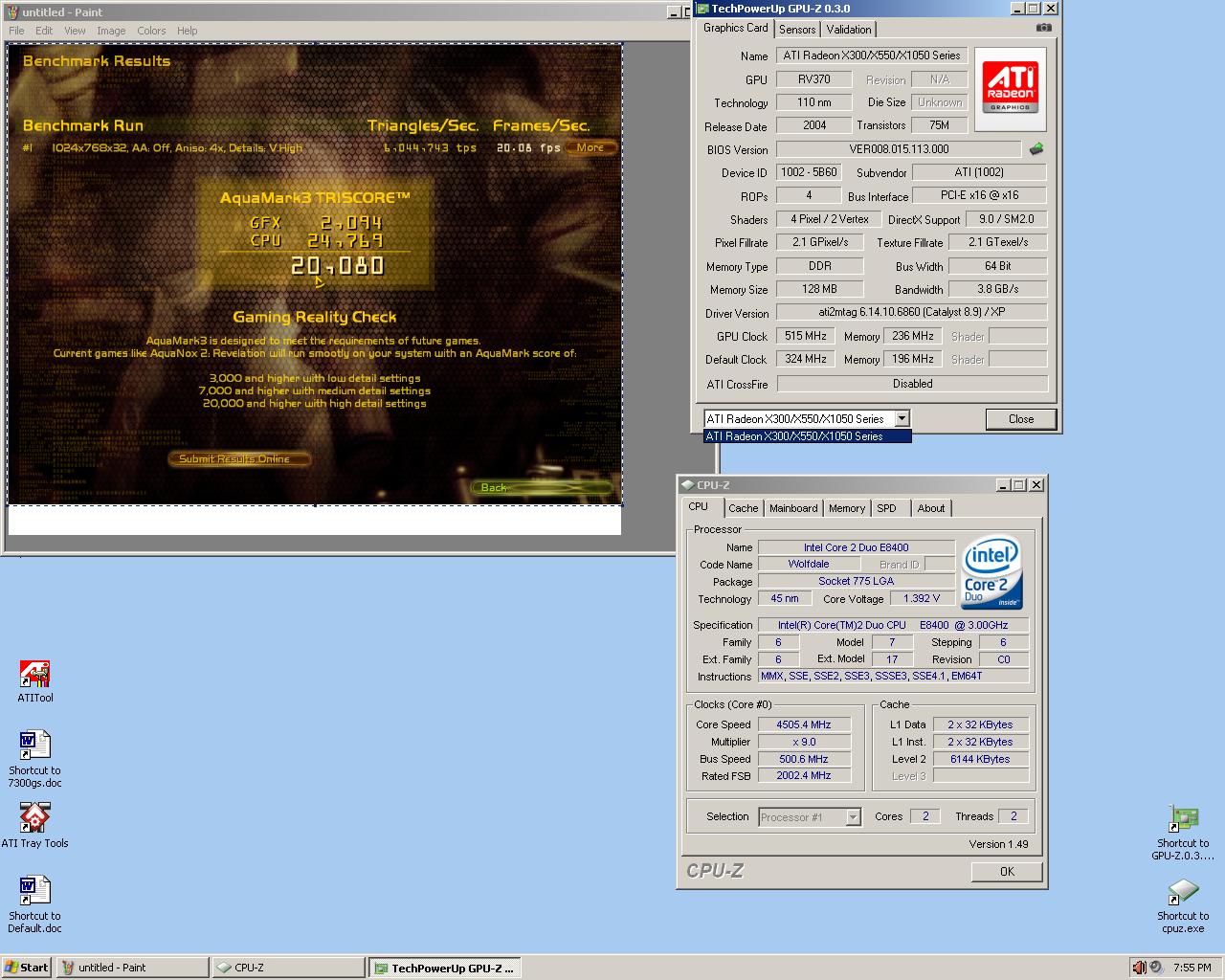This screenshot has width=1225, height=980.
Task: Click the Rated FSB 2002.4 MHz value
Action: click(804, 776)
